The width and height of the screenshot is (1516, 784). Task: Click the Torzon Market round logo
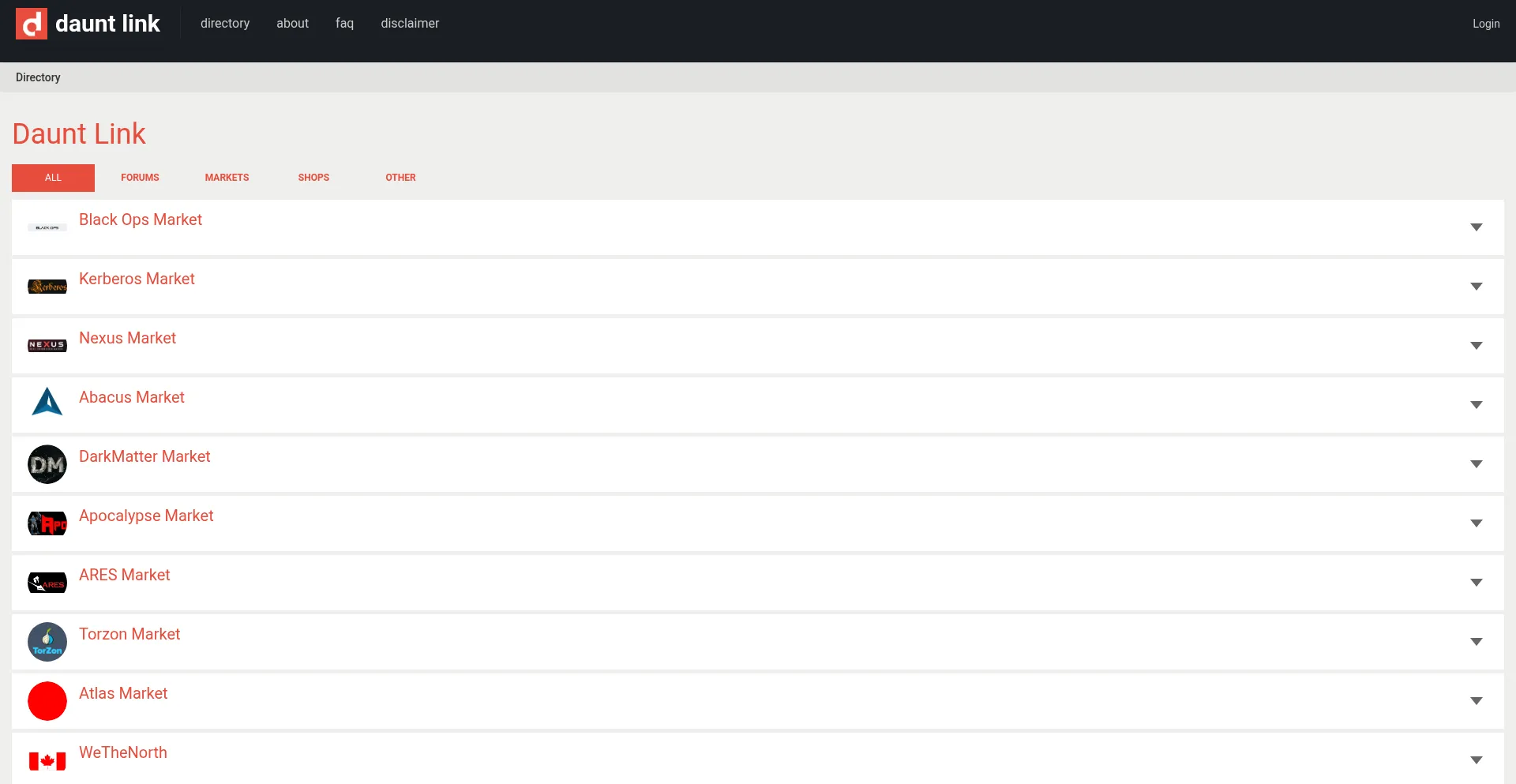(x=47, y=642)
